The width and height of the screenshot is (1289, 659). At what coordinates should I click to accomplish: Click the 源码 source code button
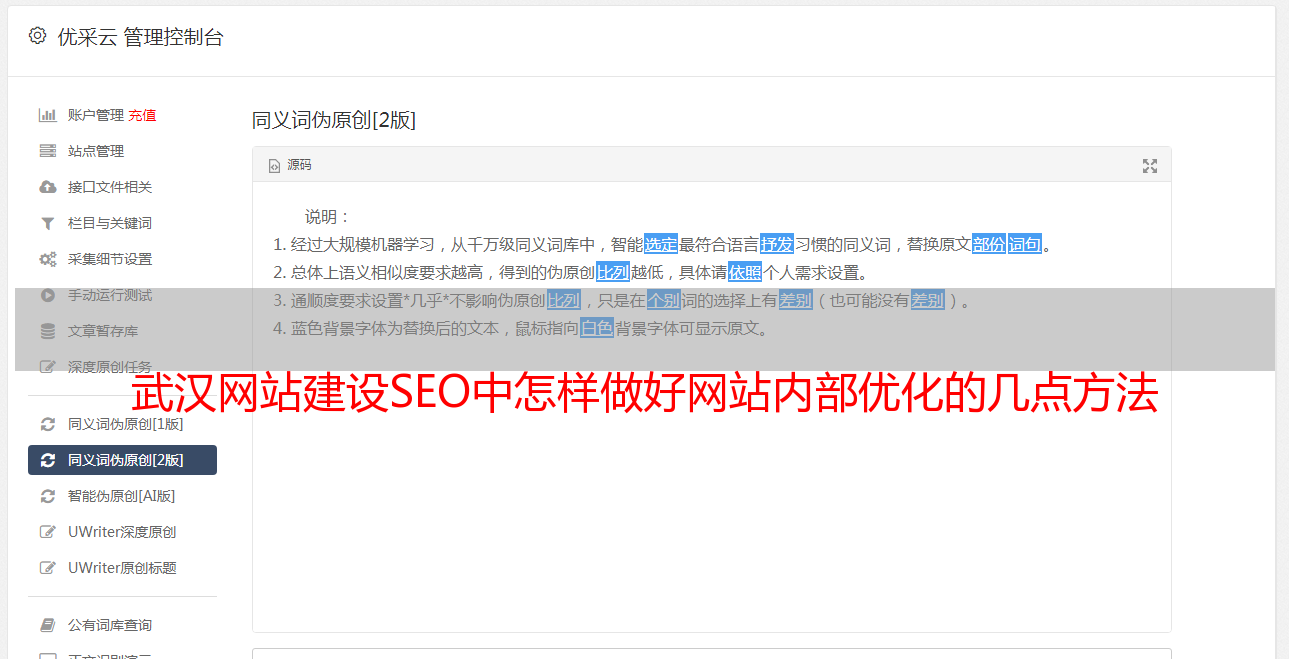click(290, 165)
